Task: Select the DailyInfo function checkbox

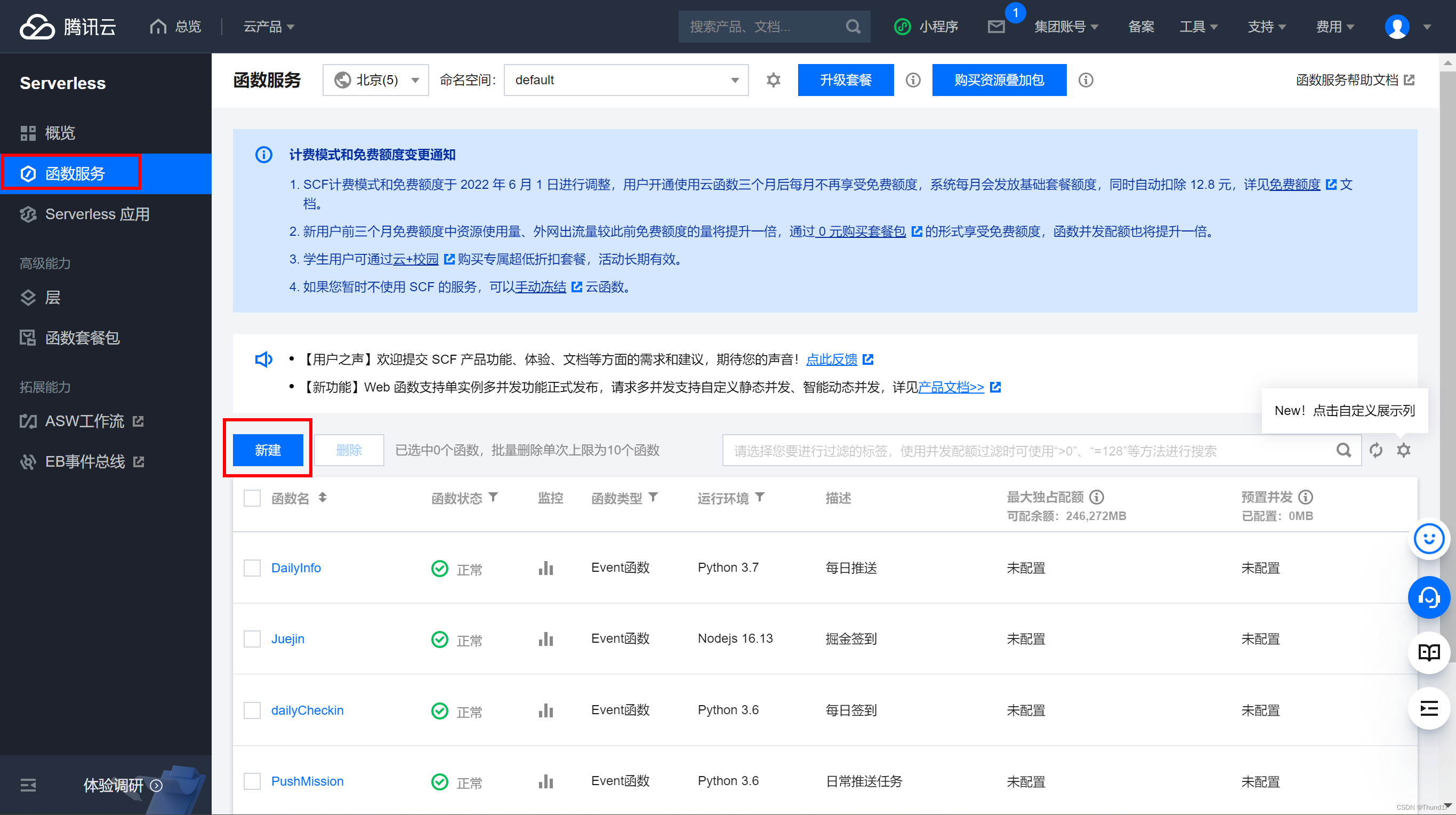Action: point(252,568)
